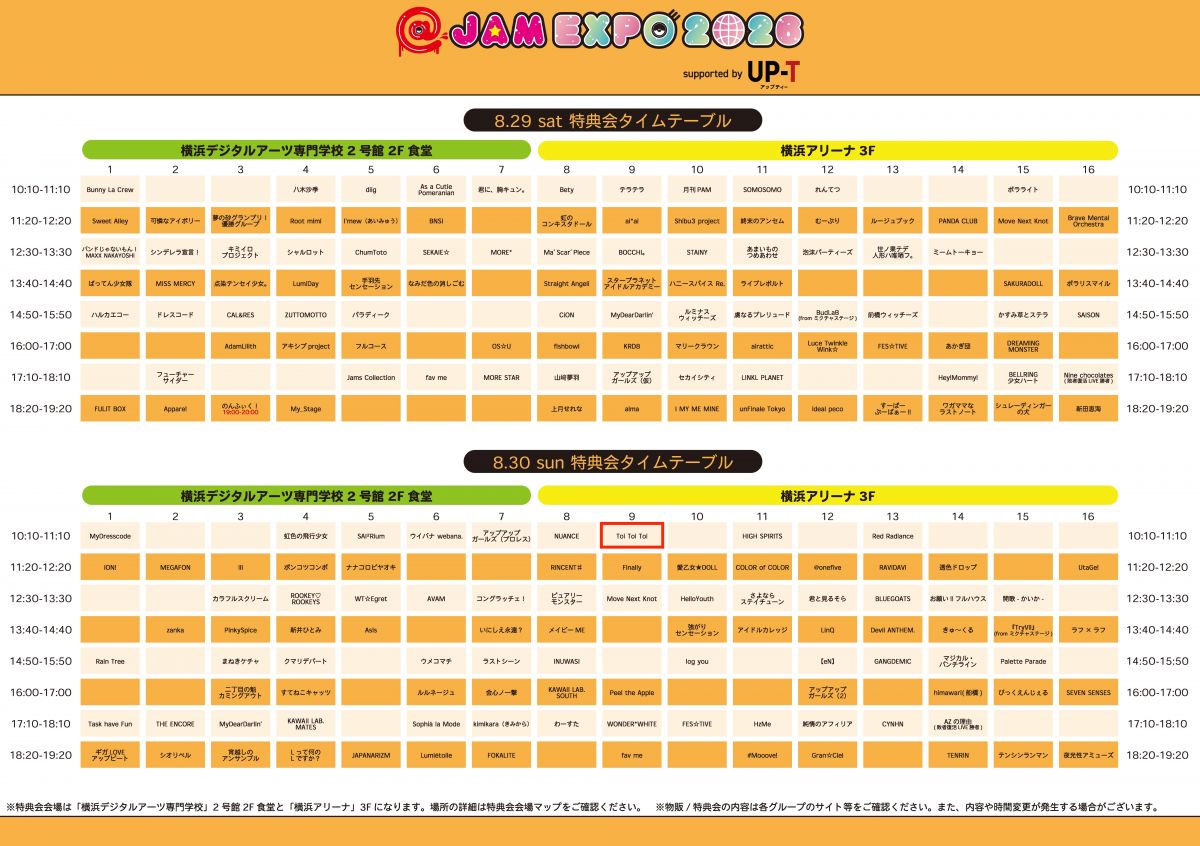Select the LumiDay cell

click(305, 284)
